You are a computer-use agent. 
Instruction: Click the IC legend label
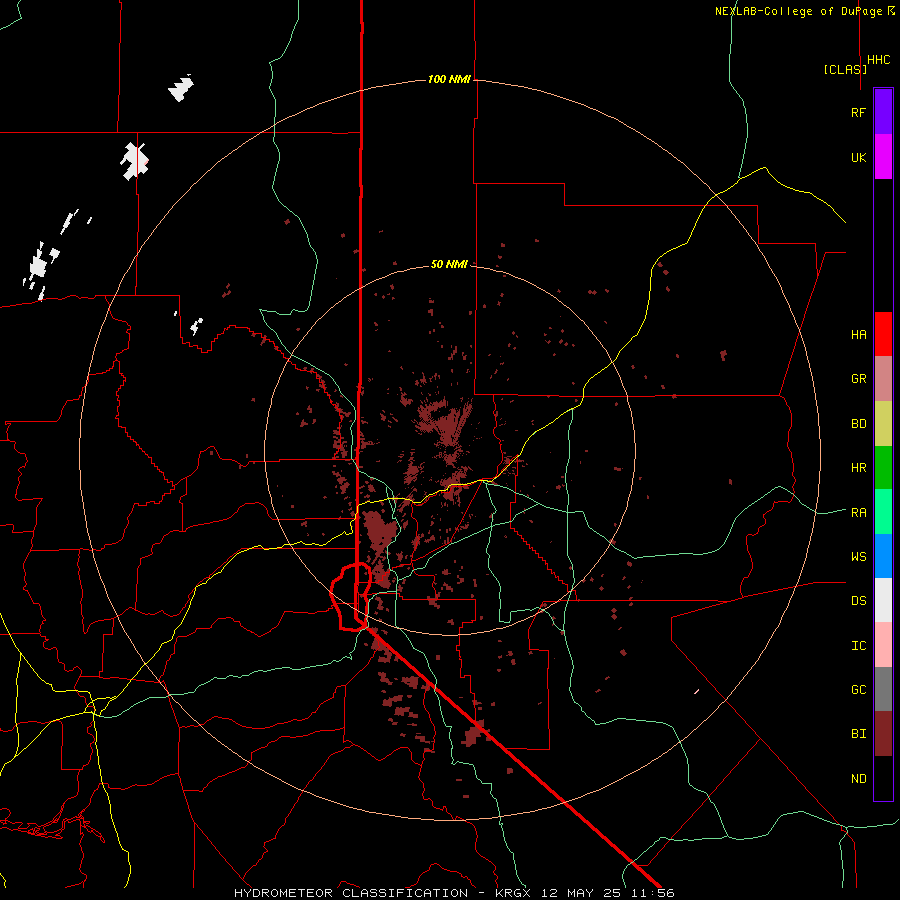click(x=858, y=646)
